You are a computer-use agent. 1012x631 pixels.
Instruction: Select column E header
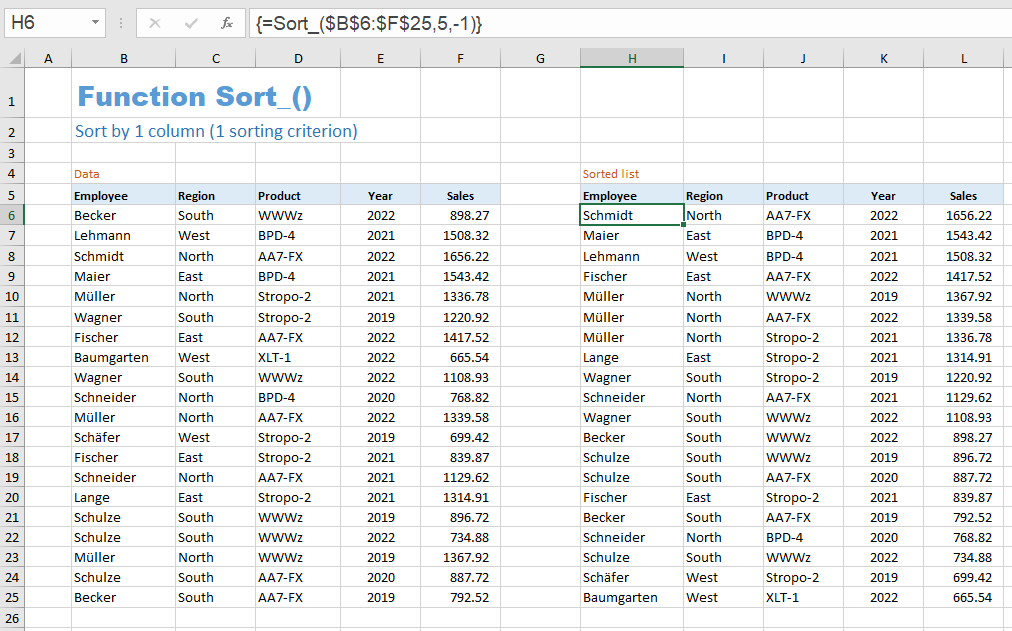(x=381, y=59)
